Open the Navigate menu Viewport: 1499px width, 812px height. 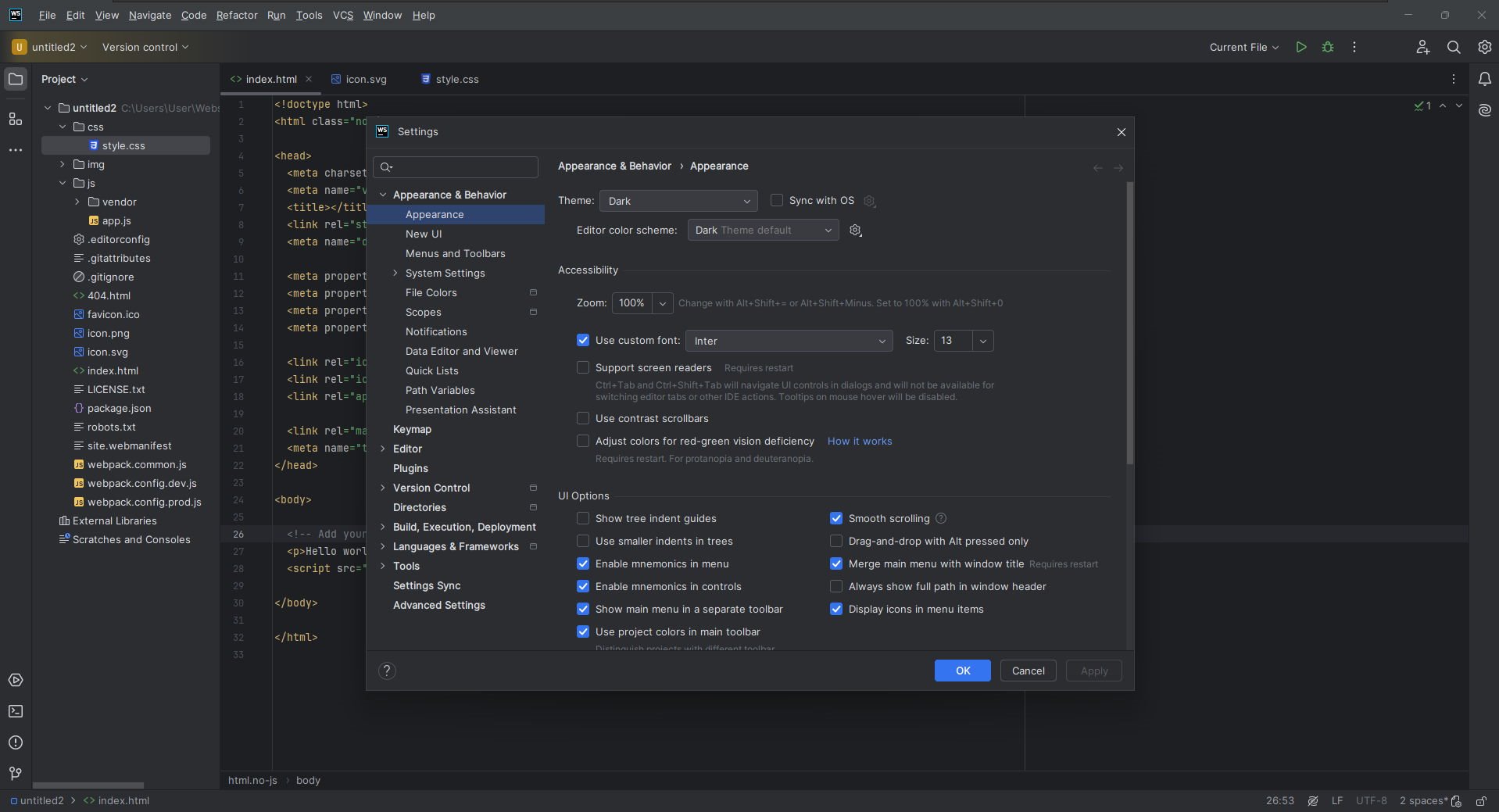[x=150, y=15]
